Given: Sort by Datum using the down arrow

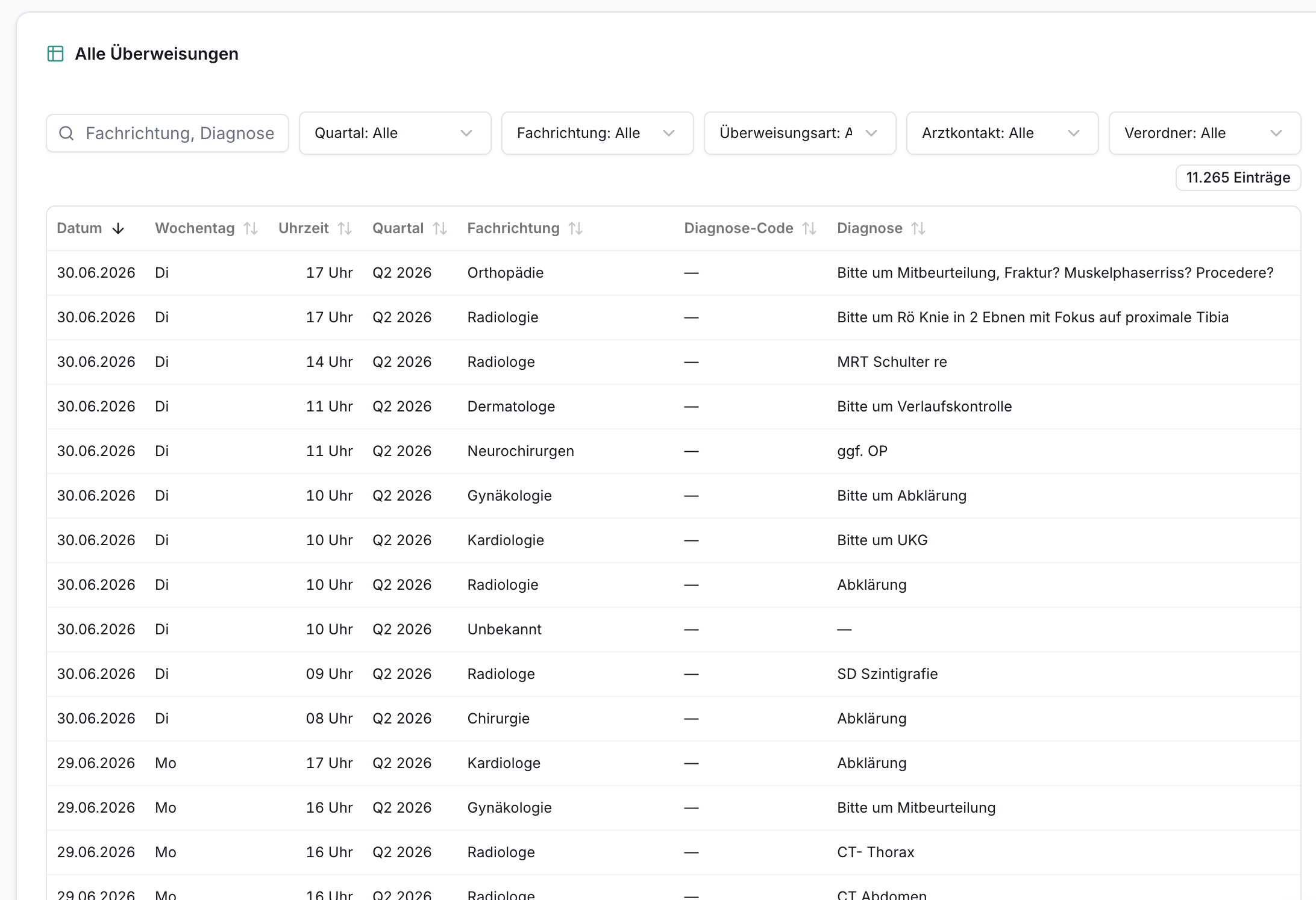Looking at the screenshot, I should pyautogui.click(x=118, y=228).
